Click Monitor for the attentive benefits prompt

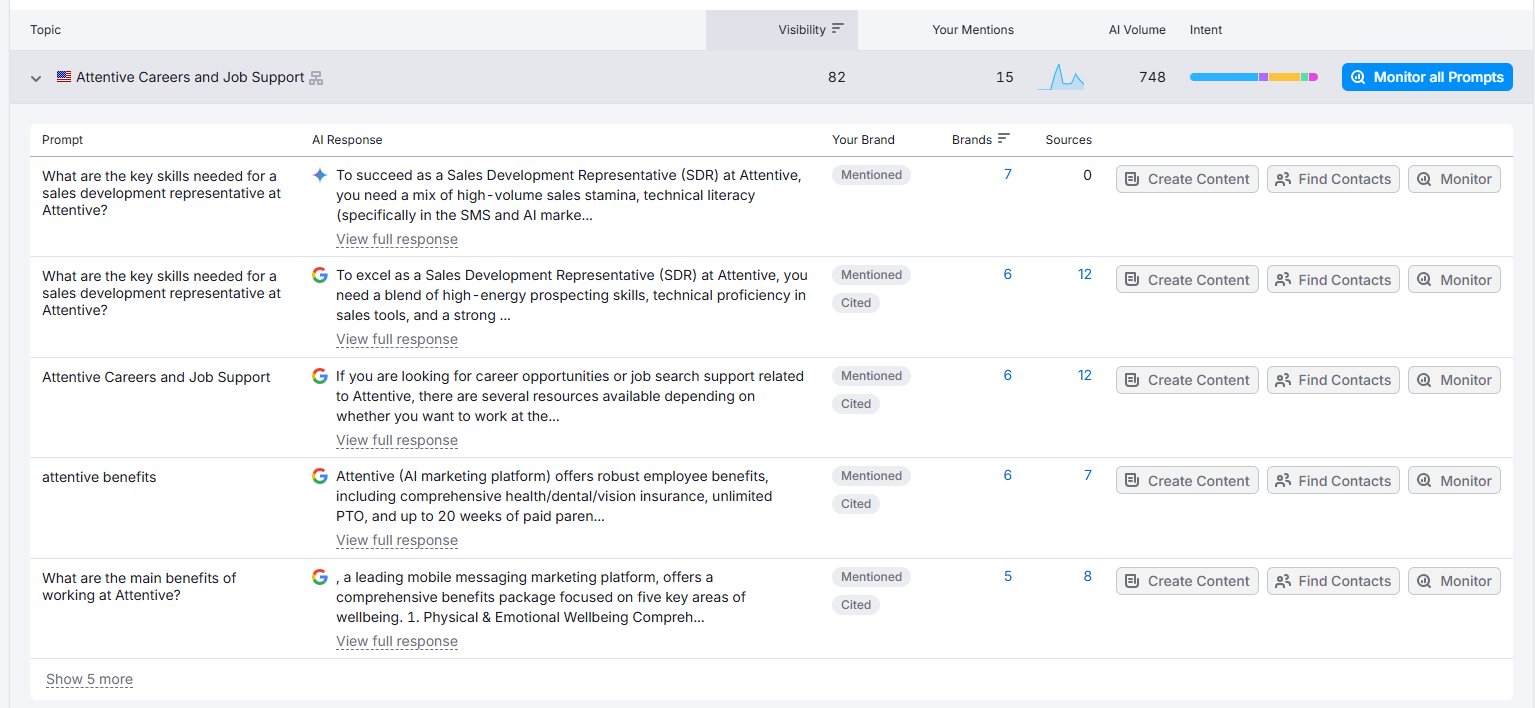1454,481
